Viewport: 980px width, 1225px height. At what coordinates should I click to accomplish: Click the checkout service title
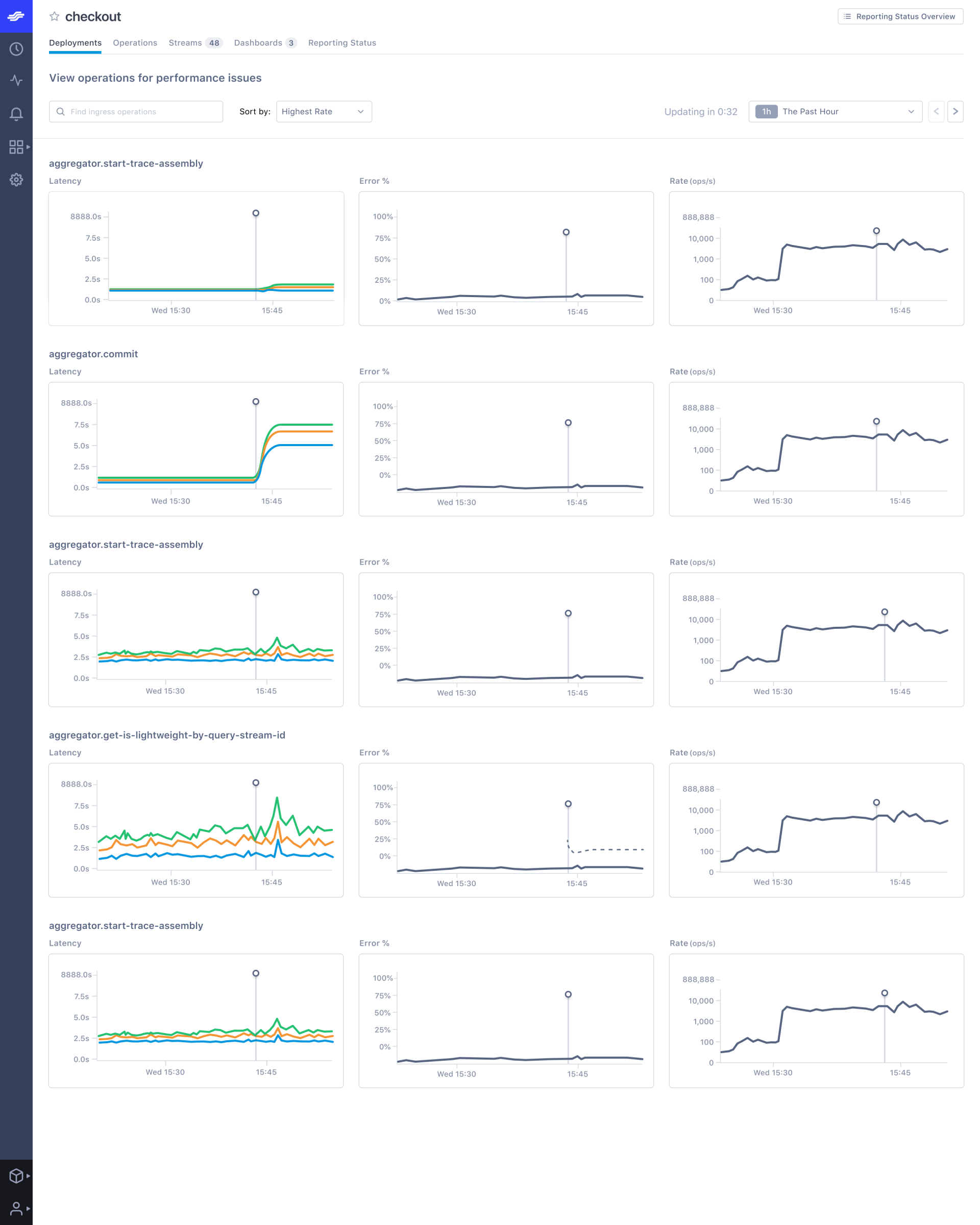[x=92, y=16]
